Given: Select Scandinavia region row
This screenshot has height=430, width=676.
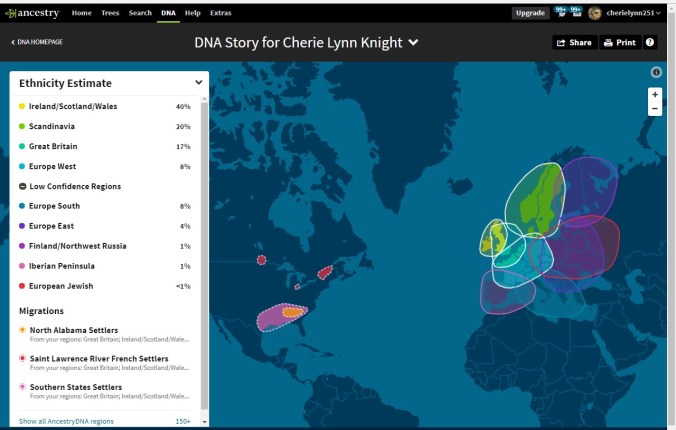Looking at the screenshot, I should pyautogui.click(x=105, y=126).
